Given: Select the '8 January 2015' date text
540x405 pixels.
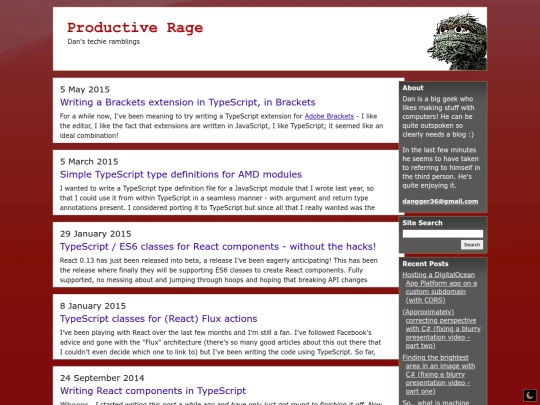Looking at the screenshot, I should click(93, 306).
